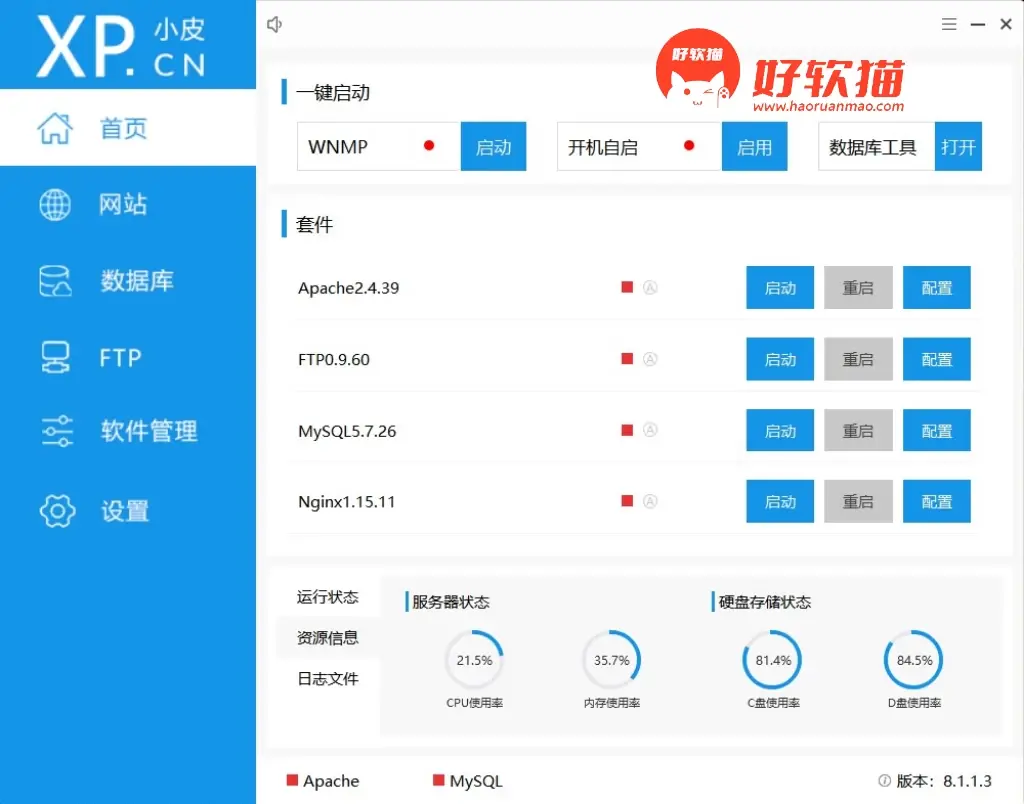The width and height of the screenshot is (1024, 804).
Task: Click the 硬盘存储状态 heading
Action: click(765, 602)
